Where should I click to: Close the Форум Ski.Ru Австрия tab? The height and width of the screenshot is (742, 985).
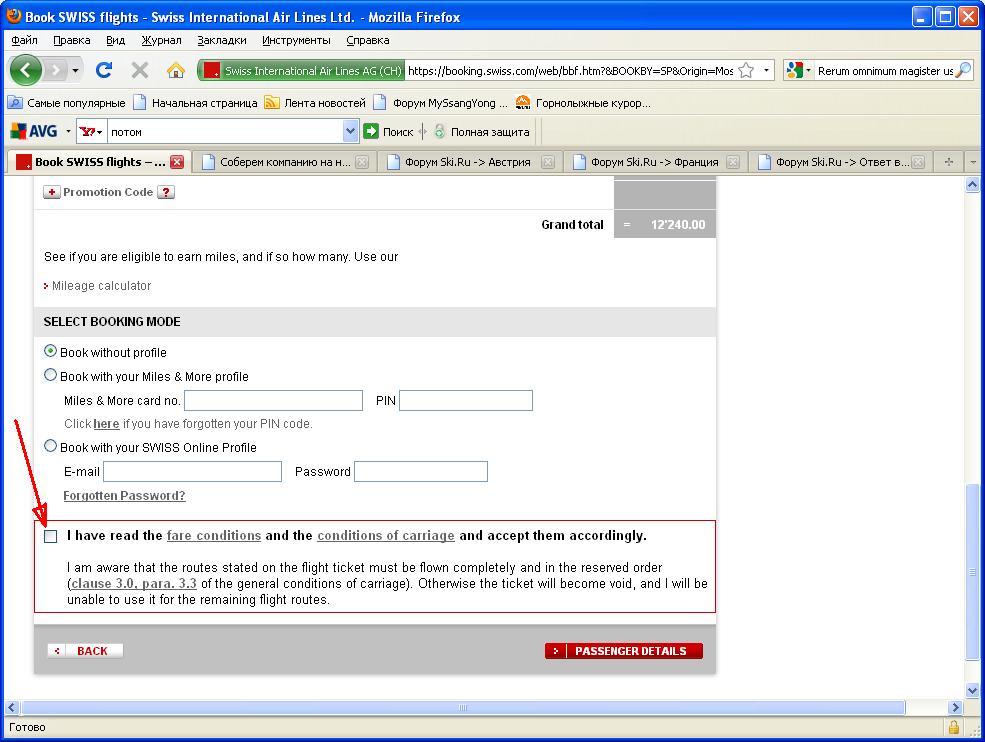click(x=548, y=162)
